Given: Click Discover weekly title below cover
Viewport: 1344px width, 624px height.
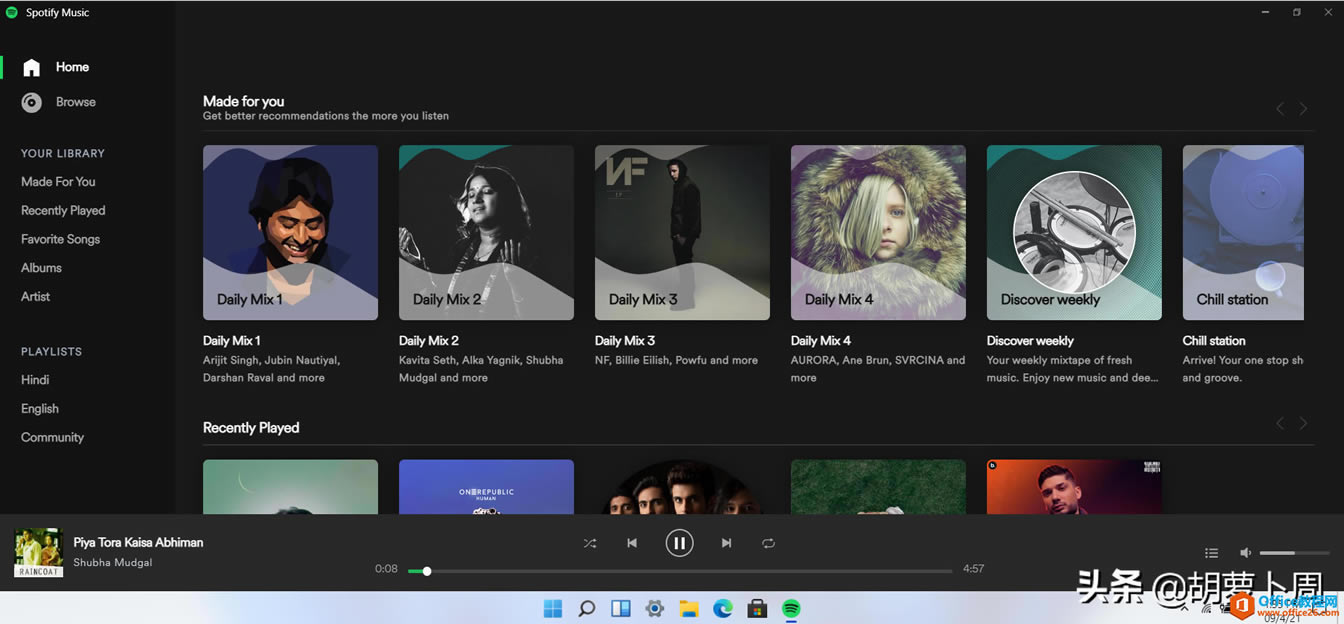Looking at the screenshot, I should [x=1030, y=341].
